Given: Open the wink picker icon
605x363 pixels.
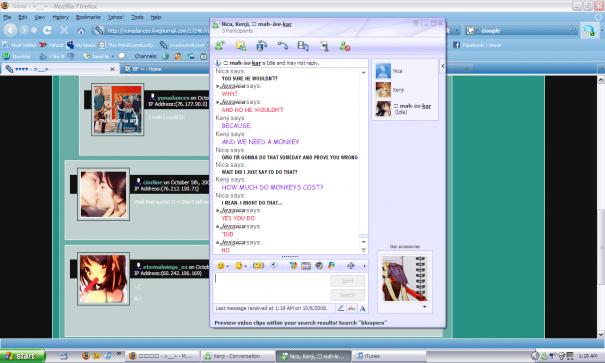Looking at the screenshot, I should click(x=239, y=265).
